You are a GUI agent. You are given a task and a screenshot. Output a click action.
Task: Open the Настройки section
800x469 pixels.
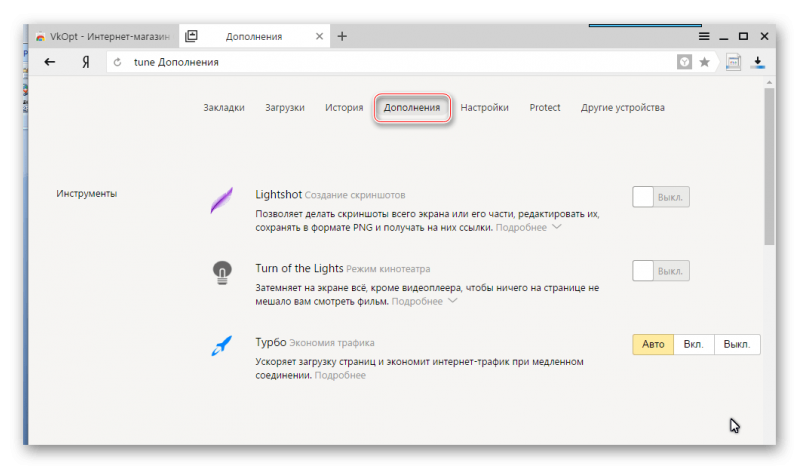click(485, 108)
